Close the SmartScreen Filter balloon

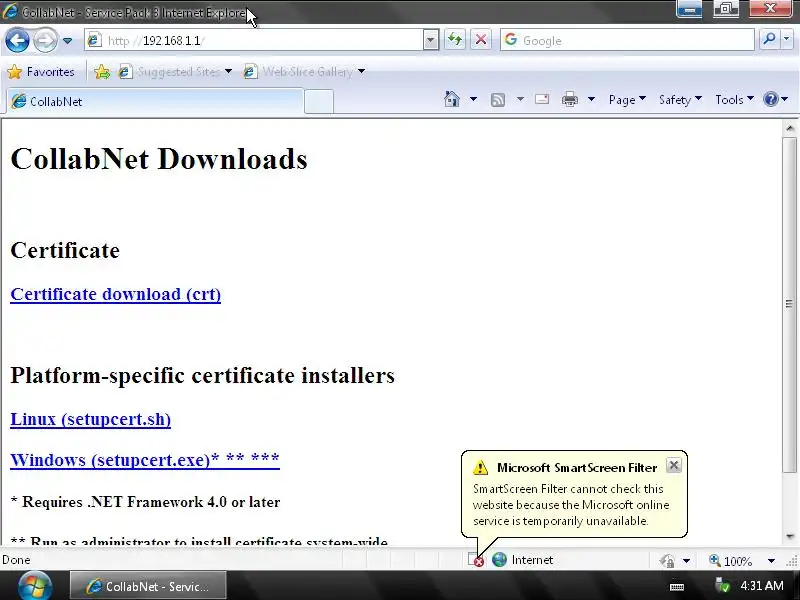(x=673, y=465)
